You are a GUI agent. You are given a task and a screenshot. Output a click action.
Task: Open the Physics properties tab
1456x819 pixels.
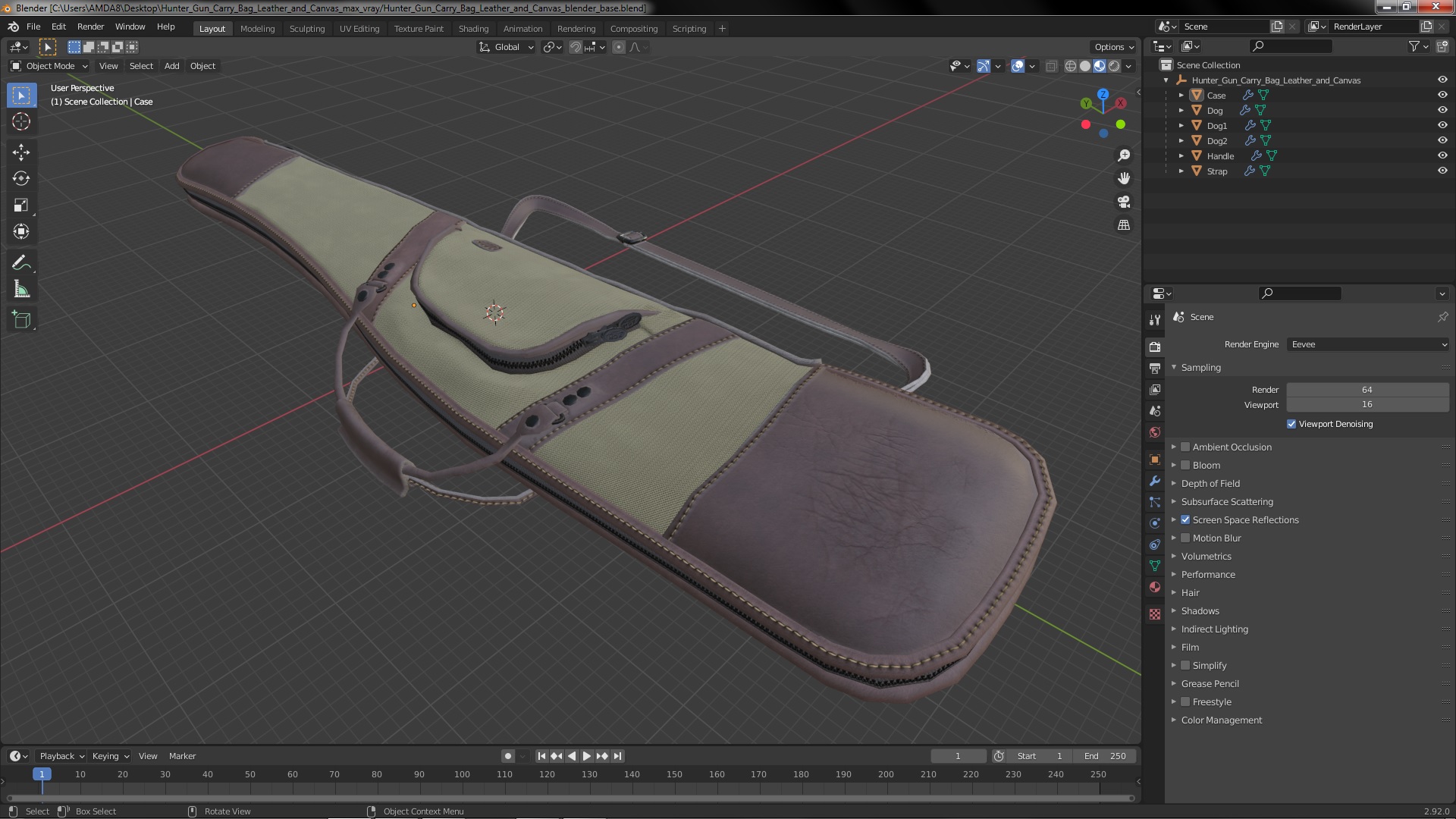coord(1155,523)
